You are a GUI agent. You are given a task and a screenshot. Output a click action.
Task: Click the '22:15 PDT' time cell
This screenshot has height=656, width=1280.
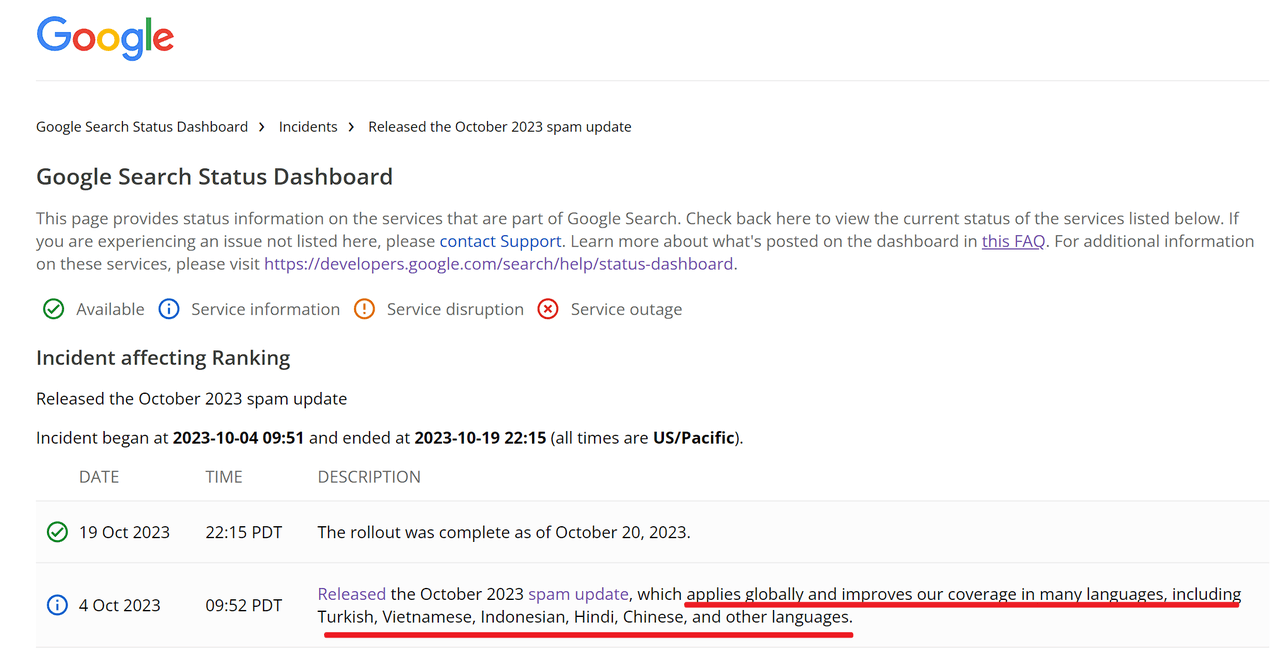[x=244, y=532]
